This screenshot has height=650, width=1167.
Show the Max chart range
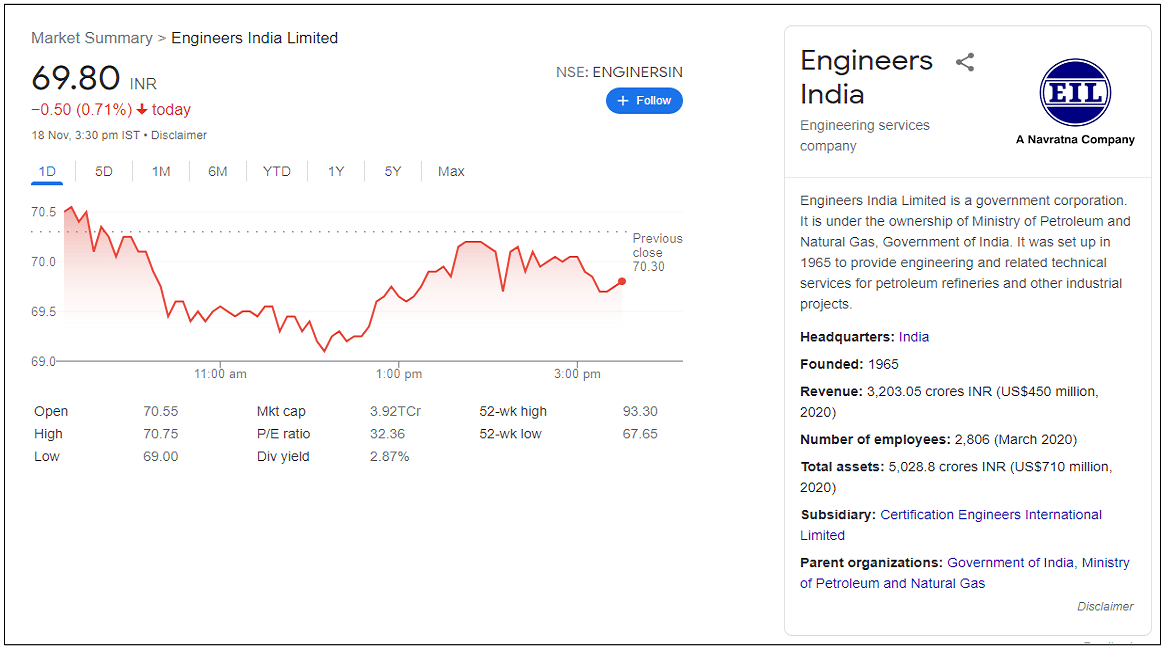tap(451, 172)
